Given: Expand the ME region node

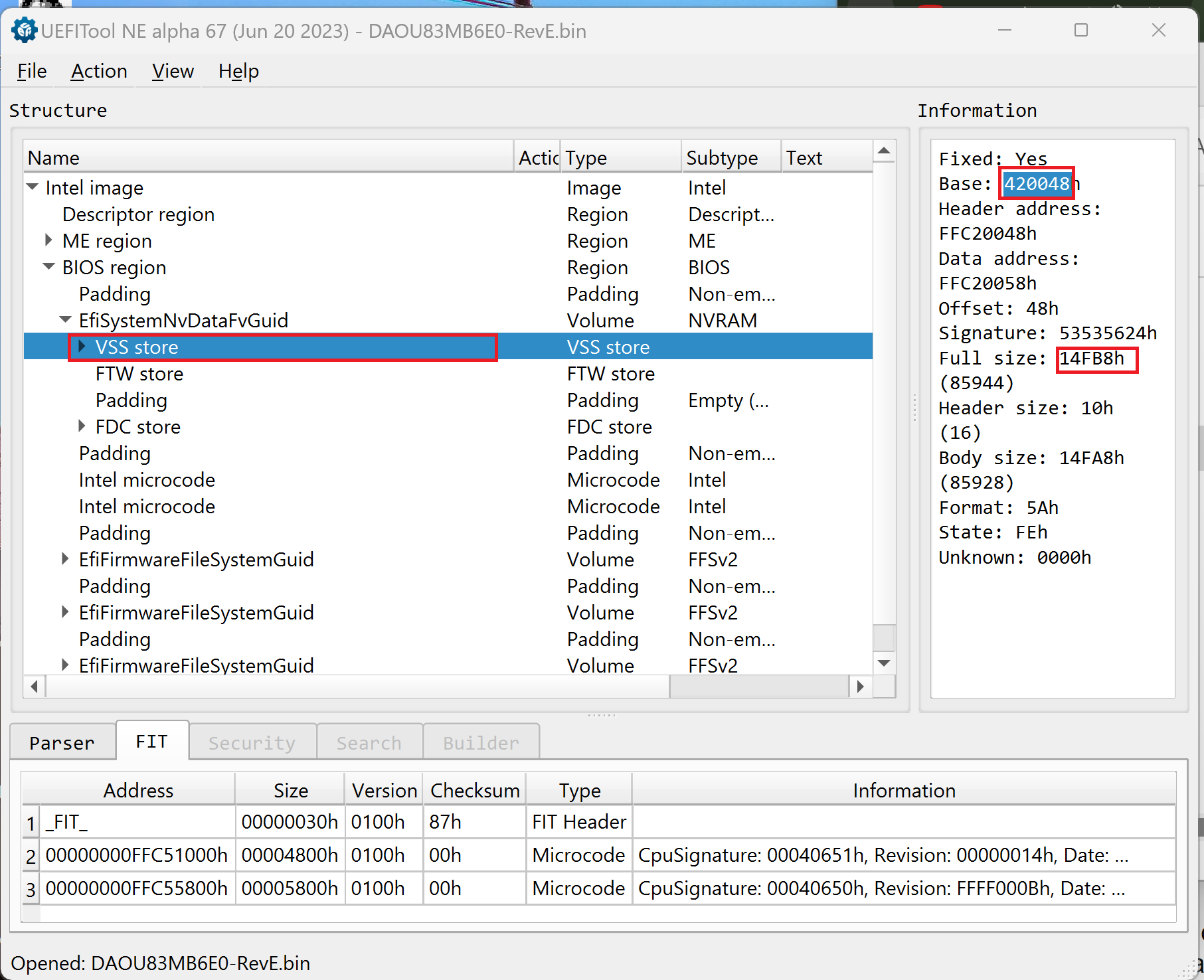Looking at the screenshot, I should pos(48,240).
